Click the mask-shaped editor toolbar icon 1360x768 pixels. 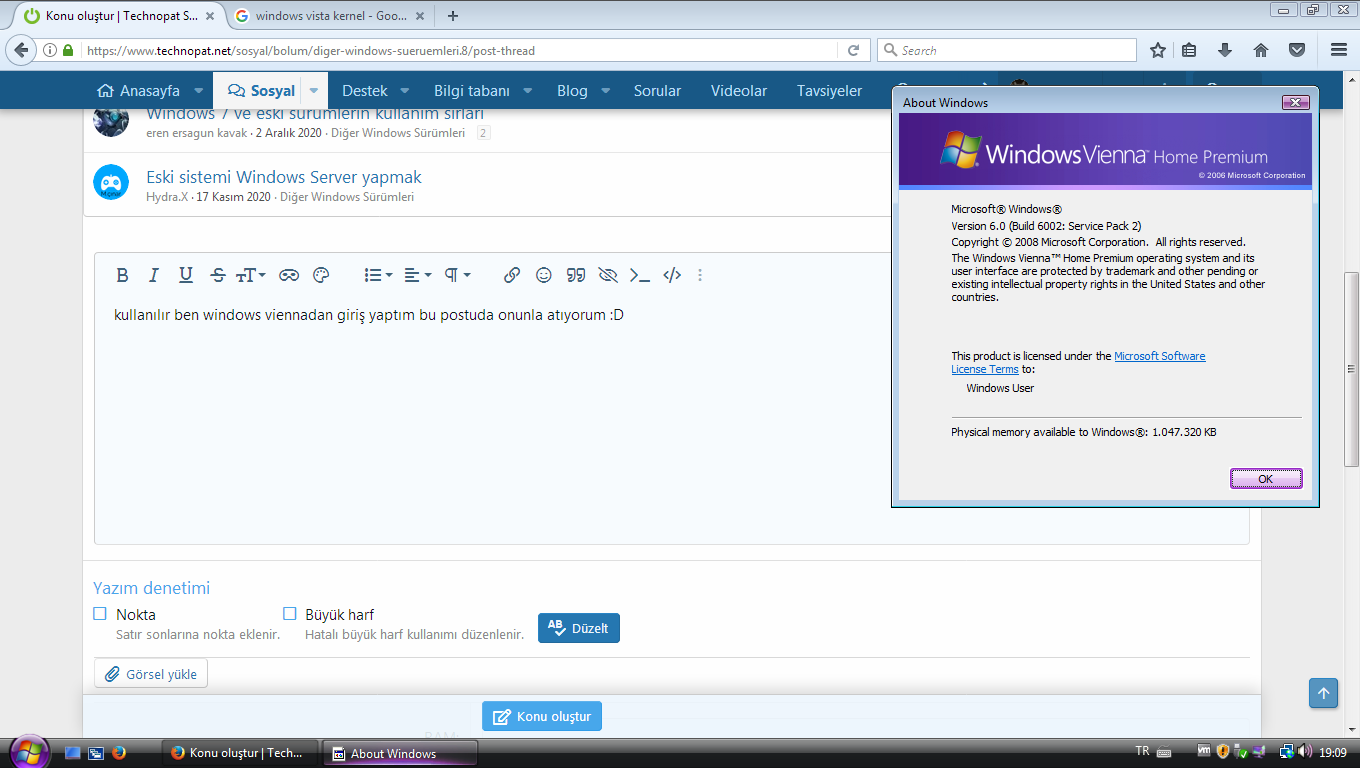[x=289, y=275]
